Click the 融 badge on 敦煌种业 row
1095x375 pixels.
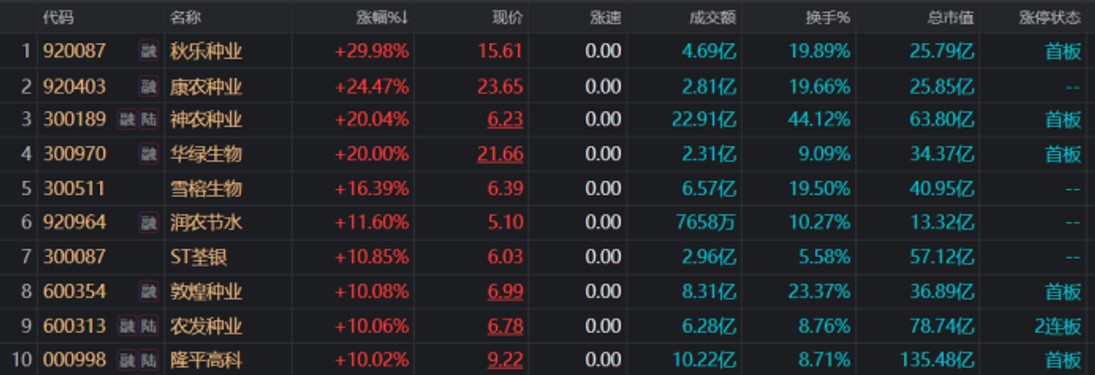(x=149, y=291)
